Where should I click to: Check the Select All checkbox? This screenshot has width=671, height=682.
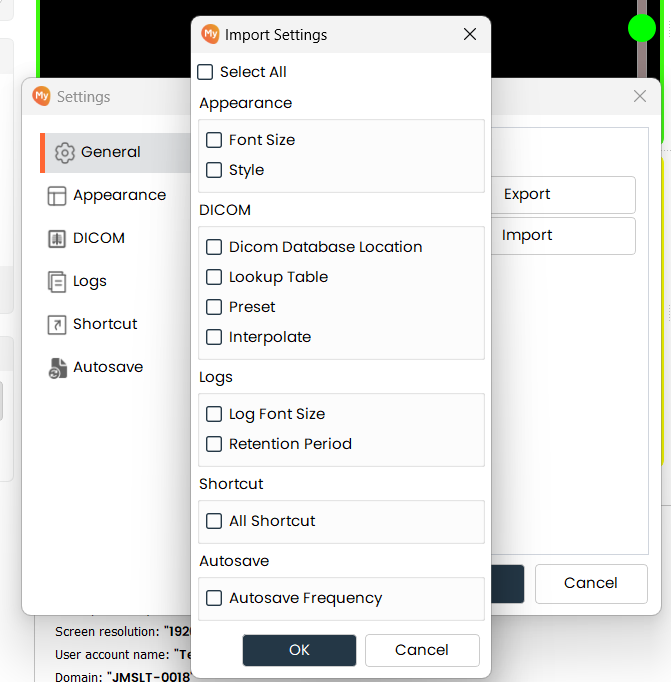206,72
